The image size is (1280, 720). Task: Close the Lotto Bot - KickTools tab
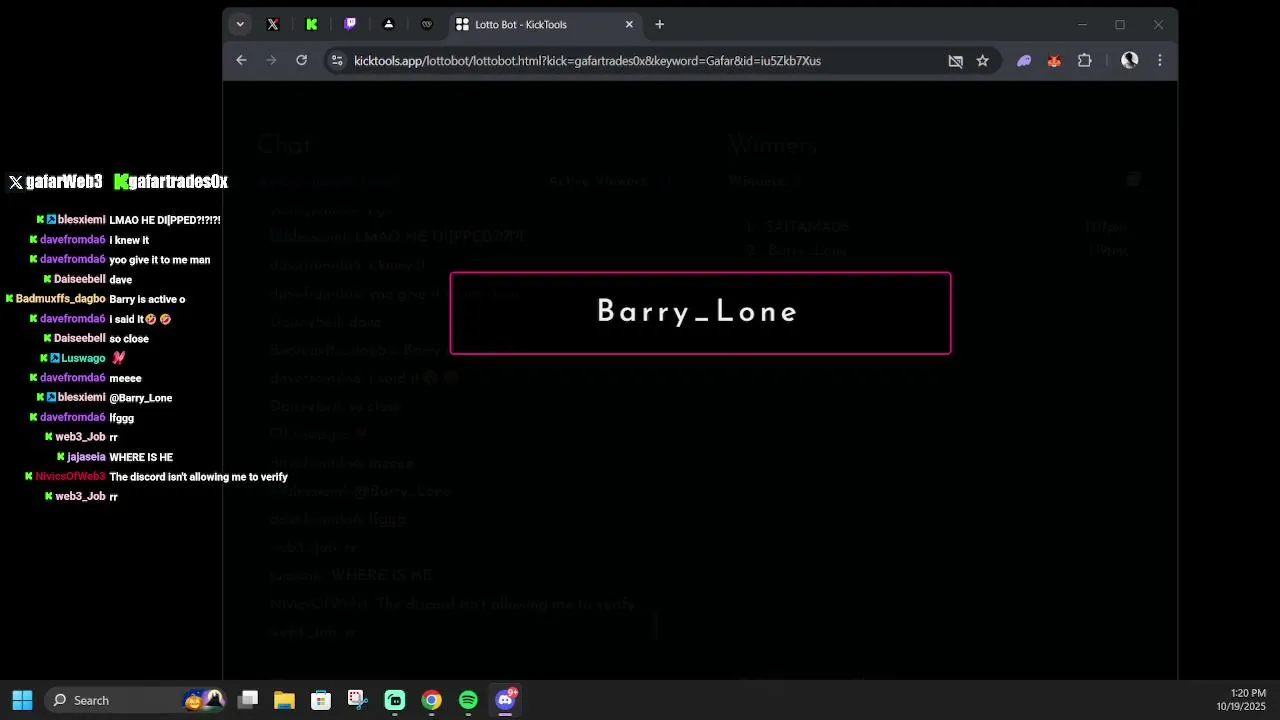pyautogui.click(x=629, y=24)
